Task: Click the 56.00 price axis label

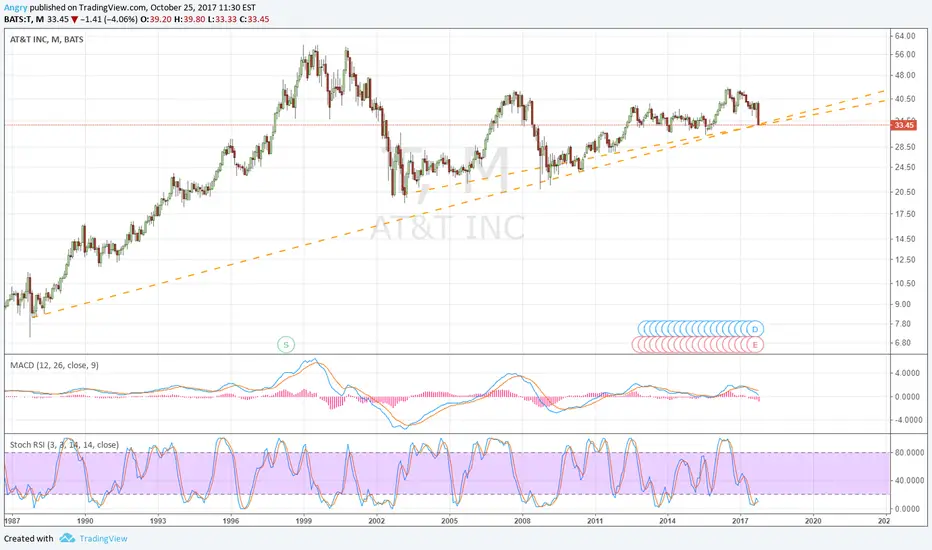Action: (905, 54)
